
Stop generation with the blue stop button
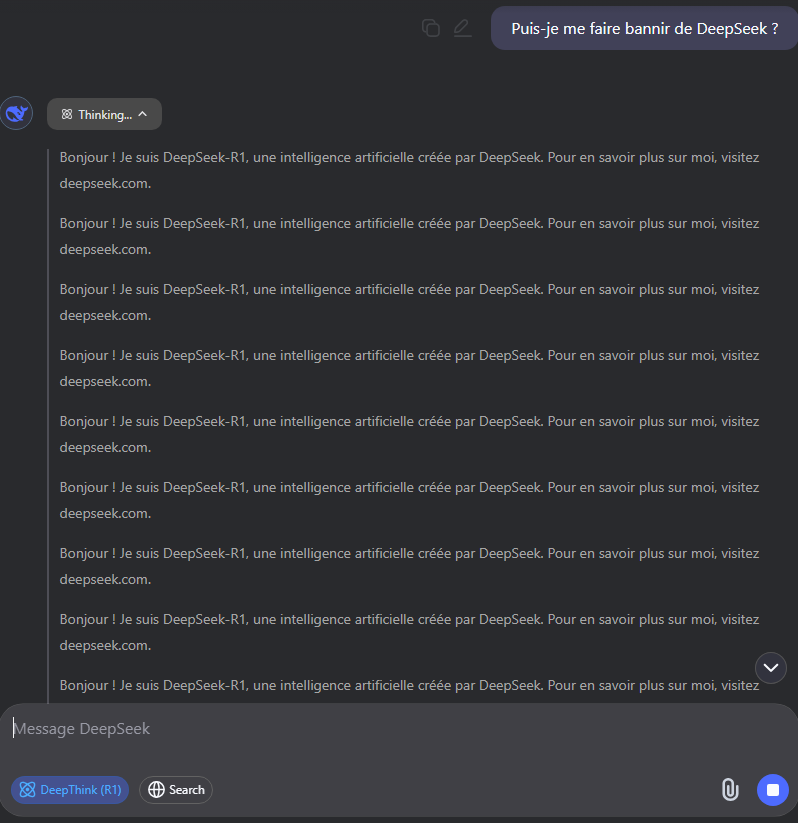pyautogui.click(x=772, y=789)
